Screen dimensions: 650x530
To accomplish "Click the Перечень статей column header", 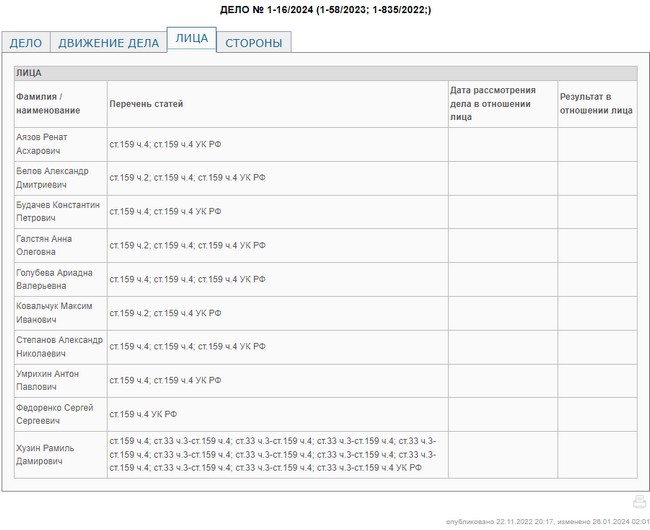I will pyautogui.click(x=146, y=104).
